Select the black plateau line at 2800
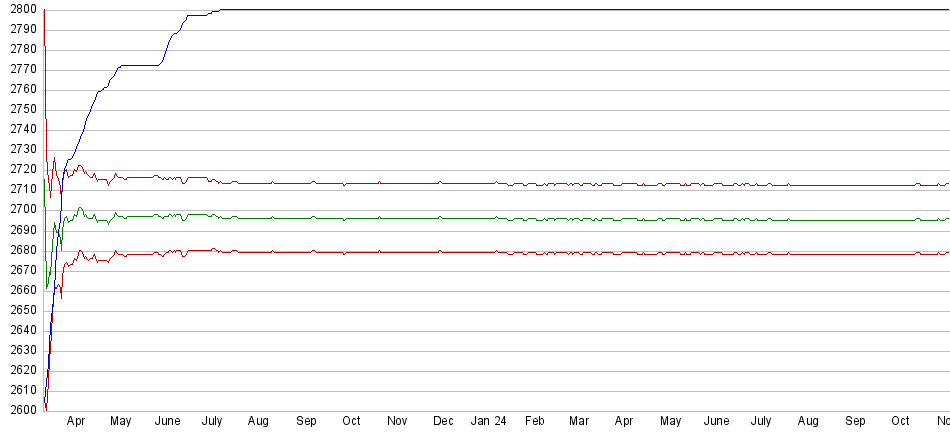This screenshot has width=950, height=435. coord(600,10)
